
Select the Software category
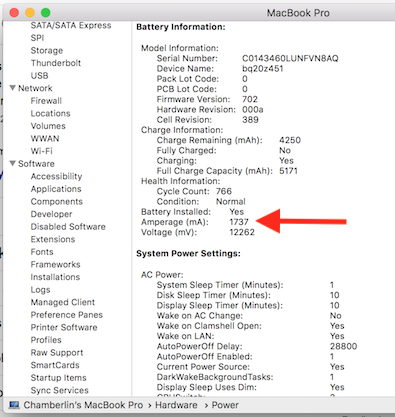36,164
